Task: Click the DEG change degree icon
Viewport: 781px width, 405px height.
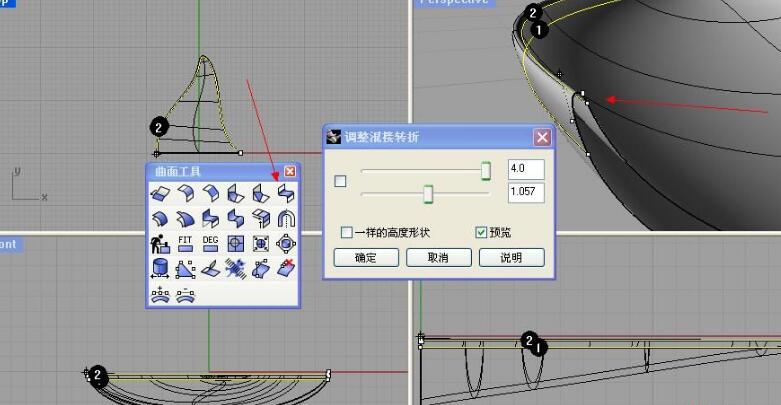Action: (x=210, y=243)
